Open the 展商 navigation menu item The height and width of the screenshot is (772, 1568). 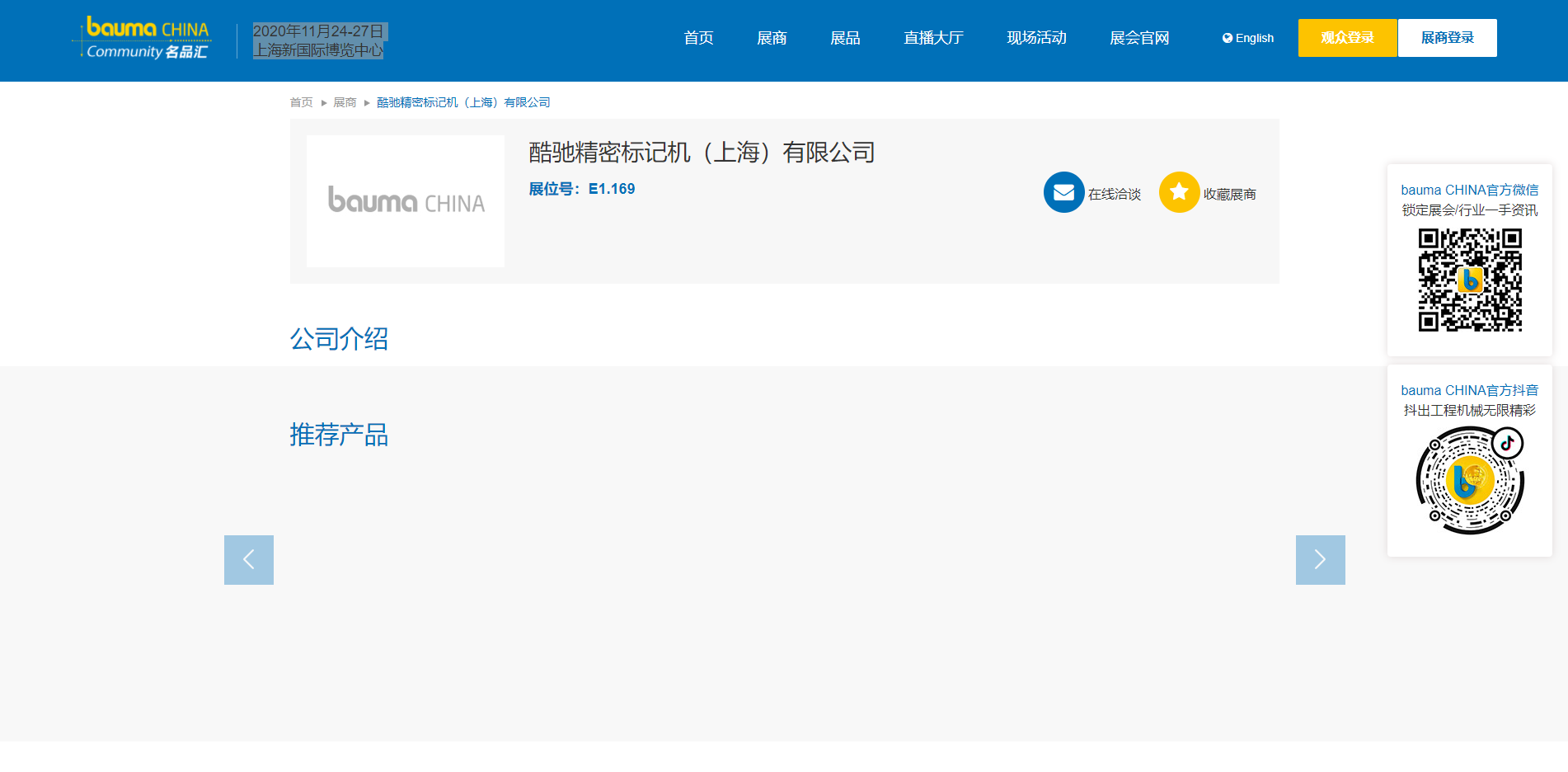[772, 38]
